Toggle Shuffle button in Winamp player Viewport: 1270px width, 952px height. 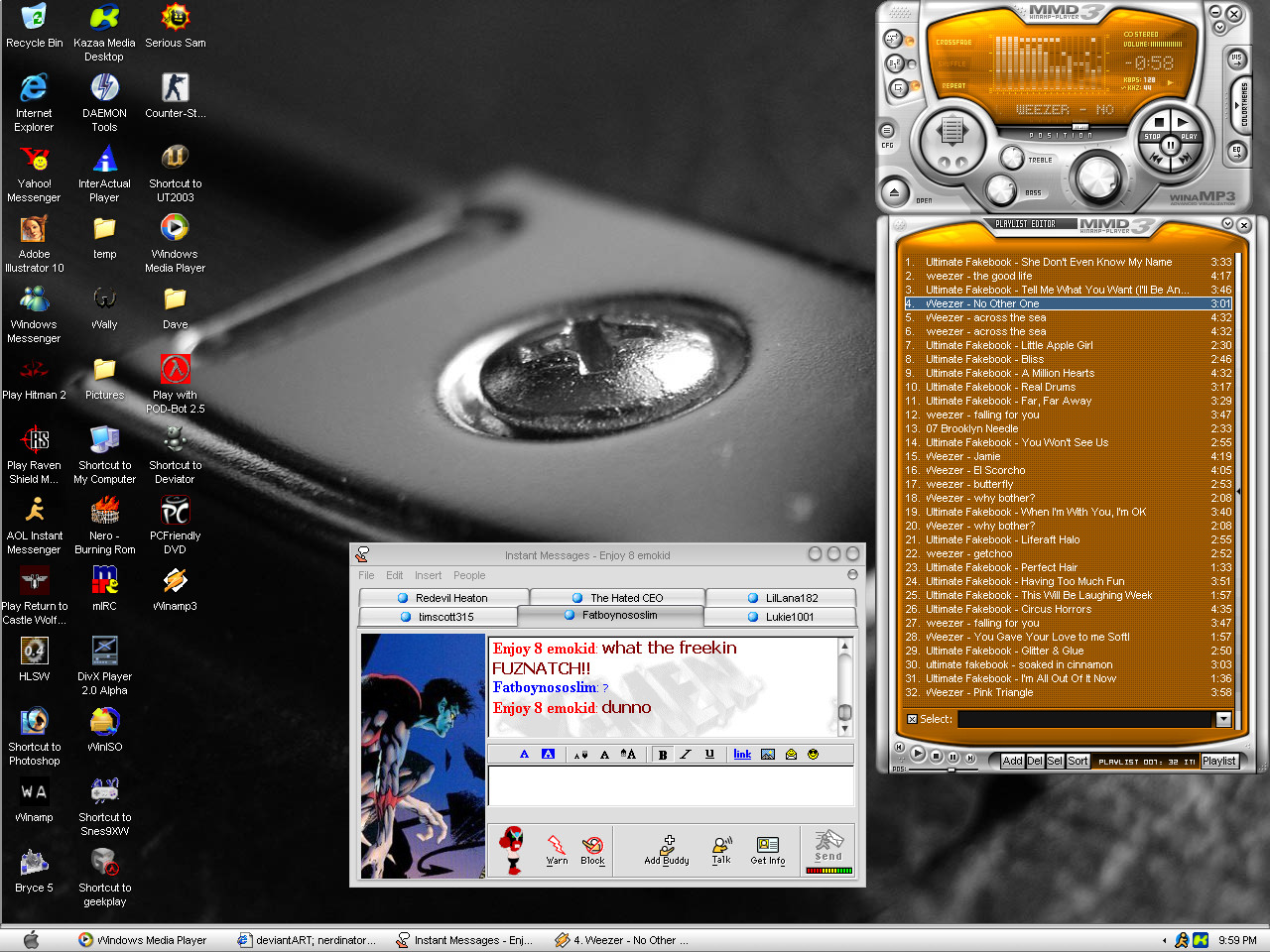[x=895, y=63]
